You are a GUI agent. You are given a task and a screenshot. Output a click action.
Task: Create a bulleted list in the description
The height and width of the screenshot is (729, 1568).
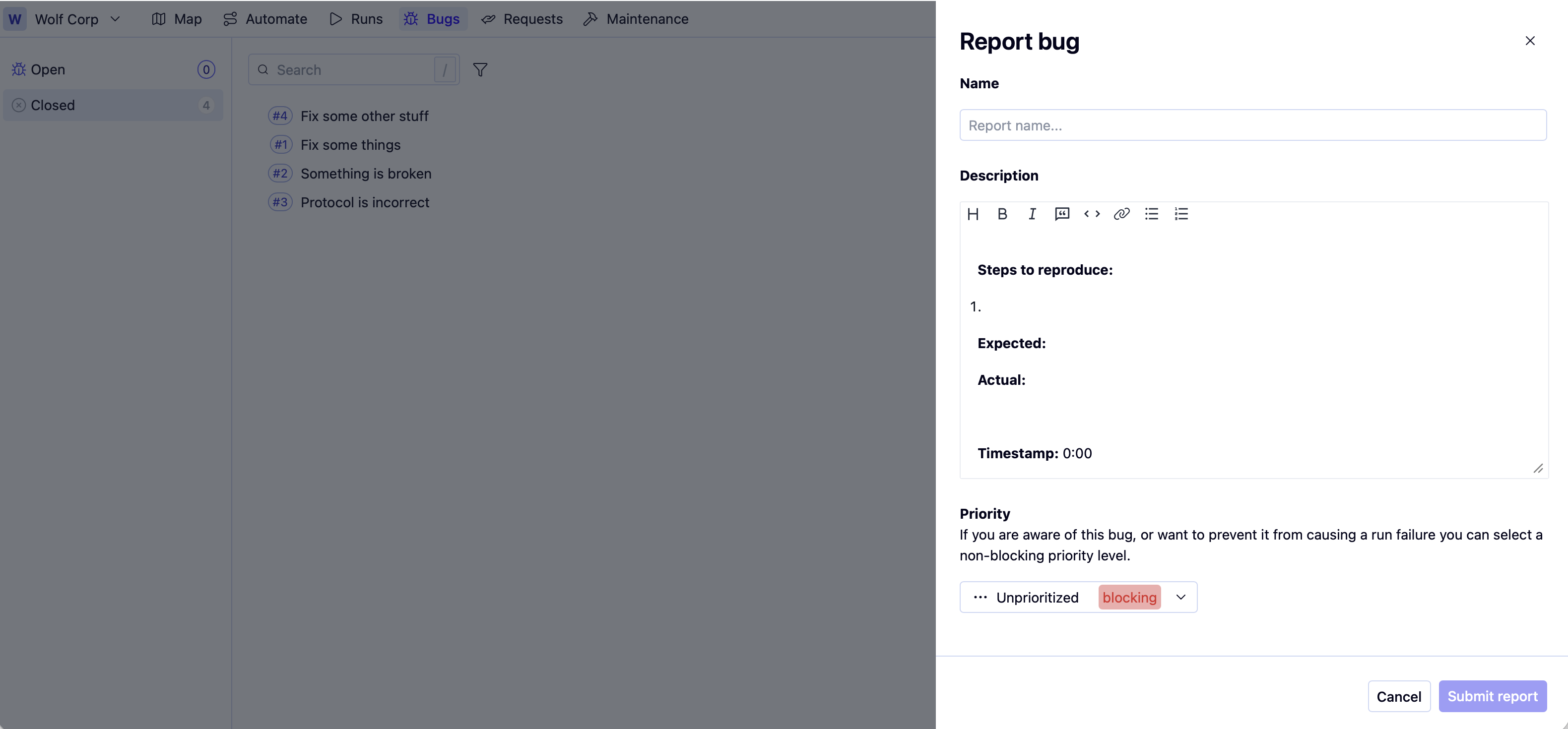point(1151,214)
